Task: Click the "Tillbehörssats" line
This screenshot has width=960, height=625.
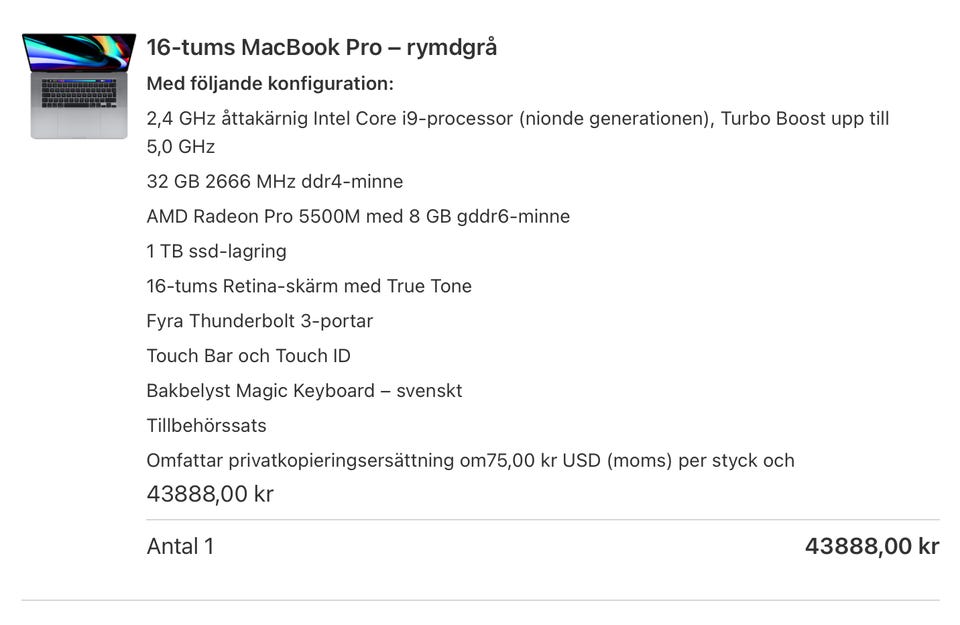Action: click(206, 426)
